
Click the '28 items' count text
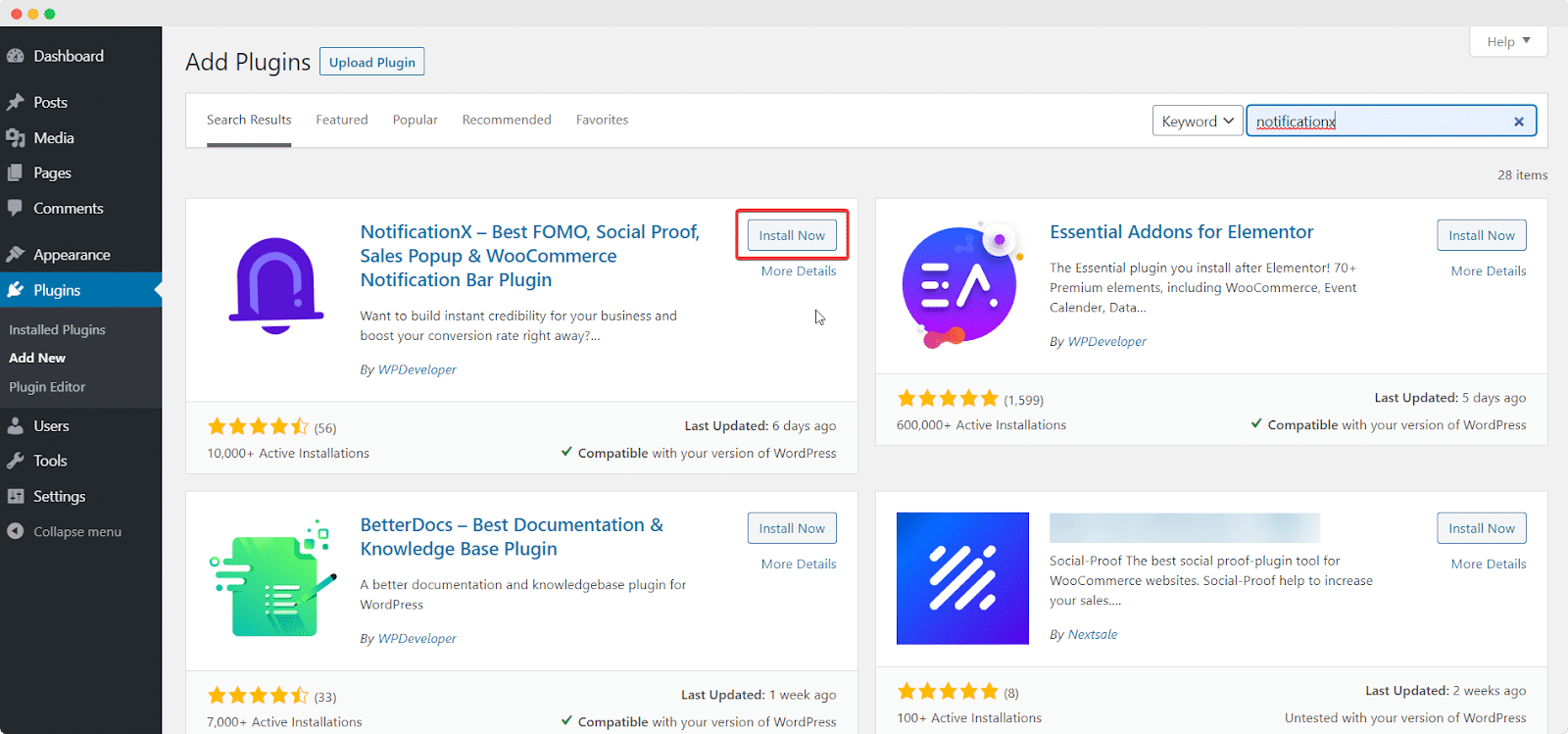[x=1523, y=174]
